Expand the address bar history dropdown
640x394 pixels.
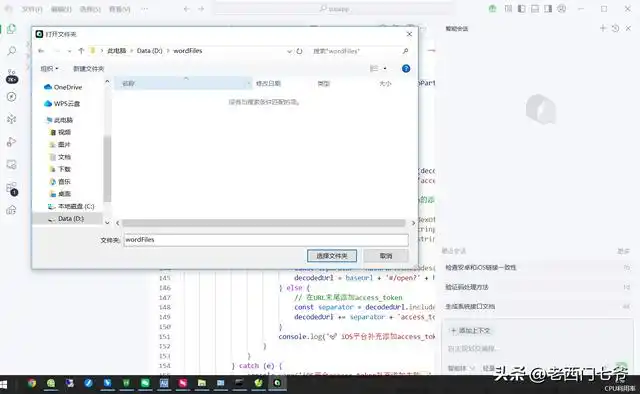pos(289,51)
